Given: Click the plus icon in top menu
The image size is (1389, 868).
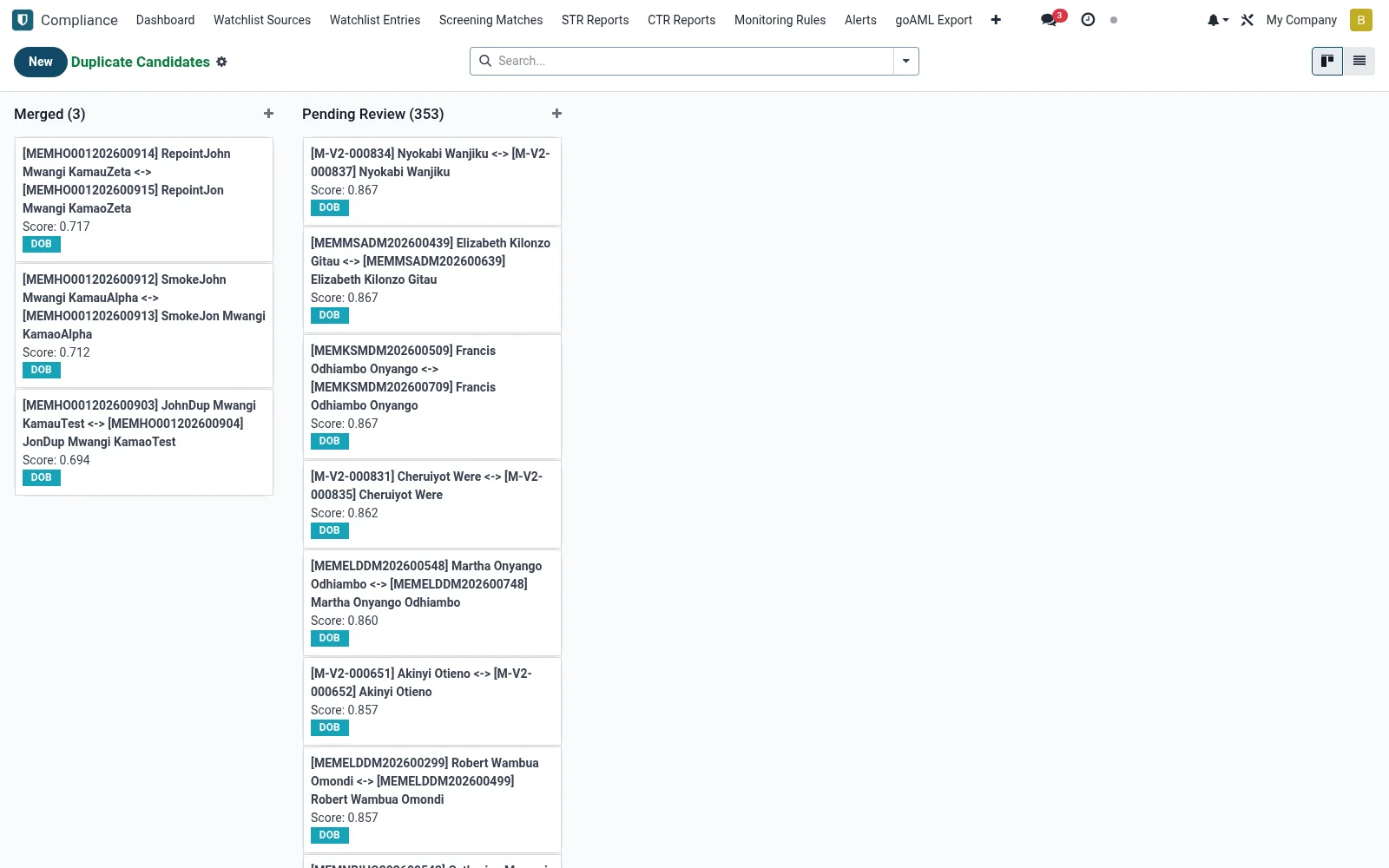Looking at the screenshot, I should (x=996, y=20).
